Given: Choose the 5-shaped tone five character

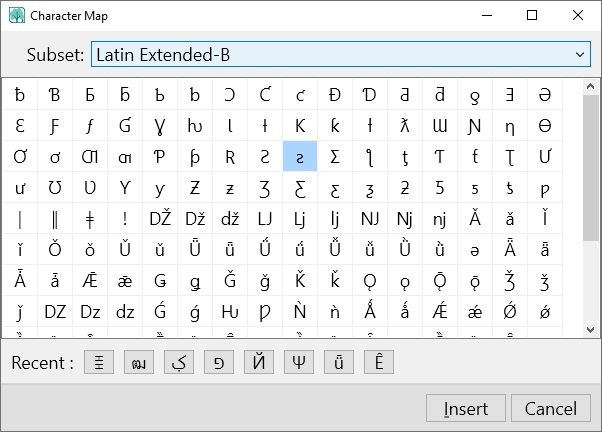Looking at the screenshot, I should 440,187.
